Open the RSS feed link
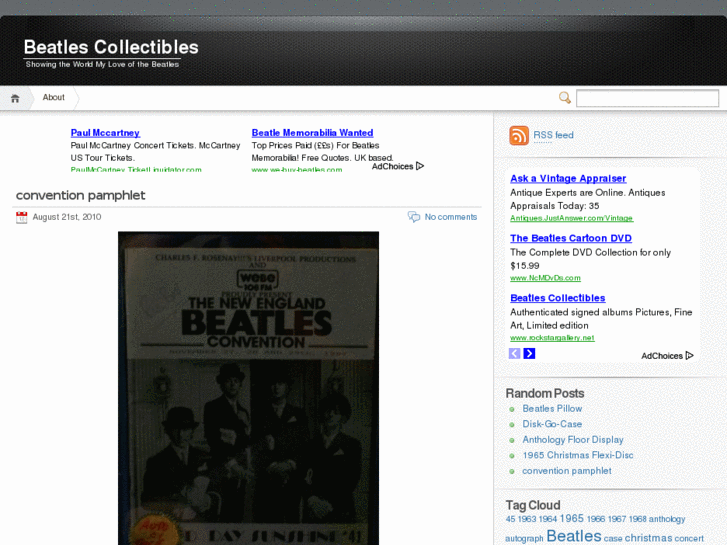727x545 pixels. click(x=554, y=135)
